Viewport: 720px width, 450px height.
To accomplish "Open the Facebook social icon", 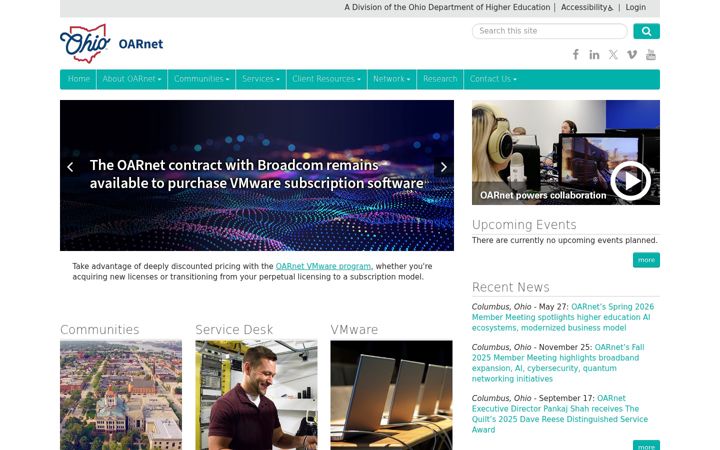I will [575, 55].
